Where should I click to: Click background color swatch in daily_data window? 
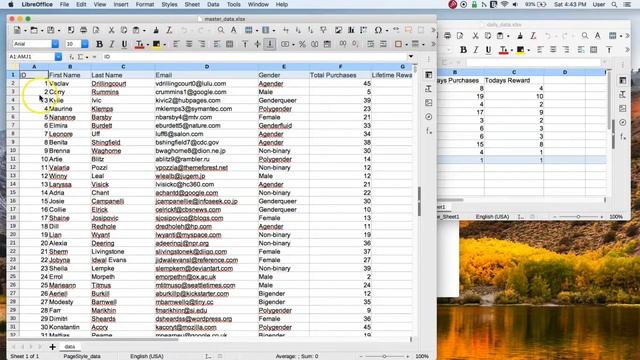point(520,50)
